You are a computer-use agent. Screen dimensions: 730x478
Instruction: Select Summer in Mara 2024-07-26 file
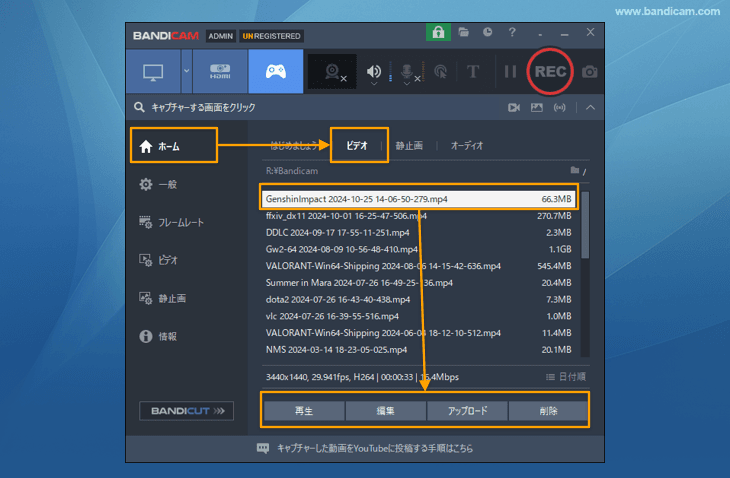[419, 283]
